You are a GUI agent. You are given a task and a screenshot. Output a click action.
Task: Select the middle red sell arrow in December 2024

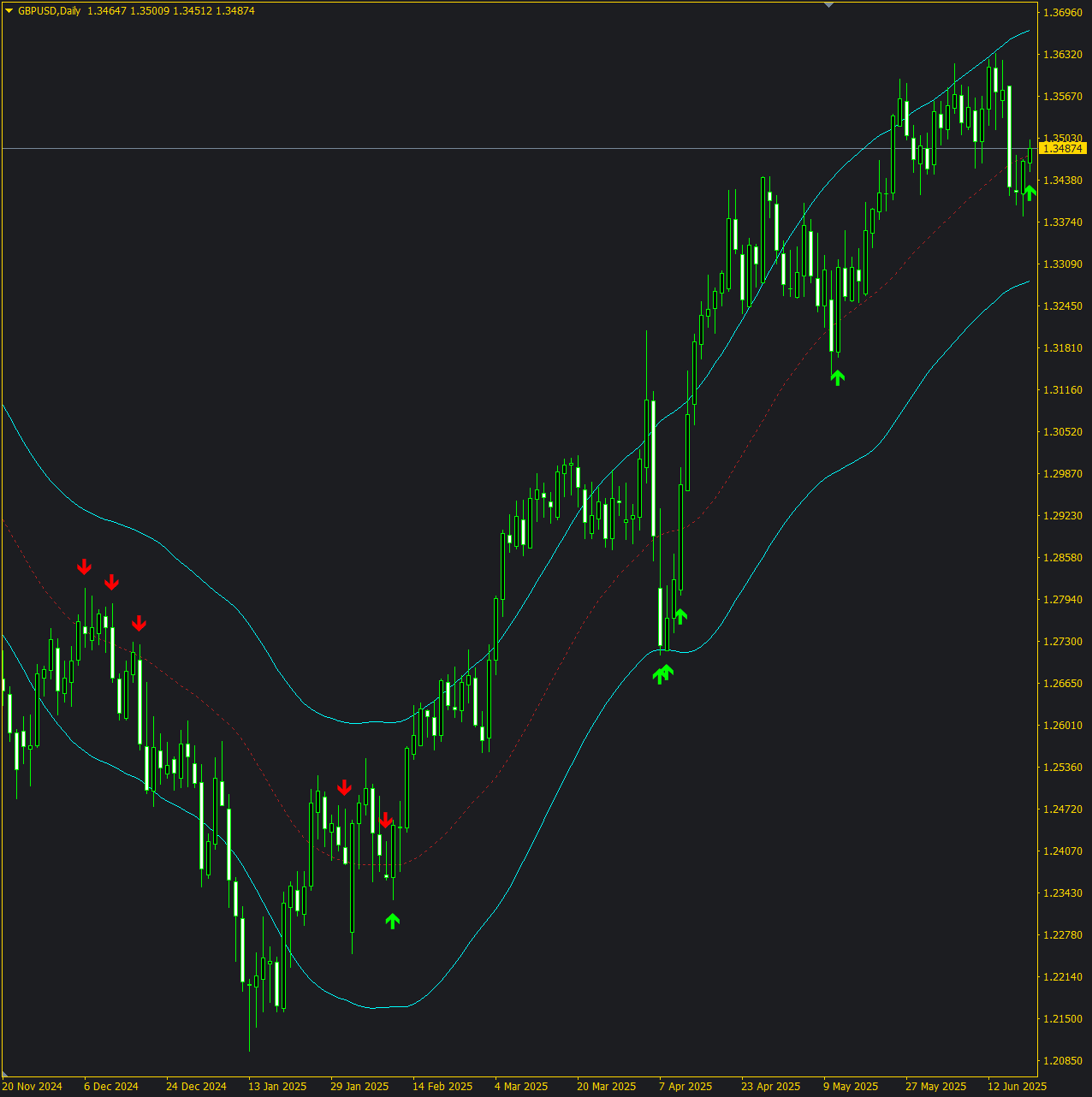[111, 582]
